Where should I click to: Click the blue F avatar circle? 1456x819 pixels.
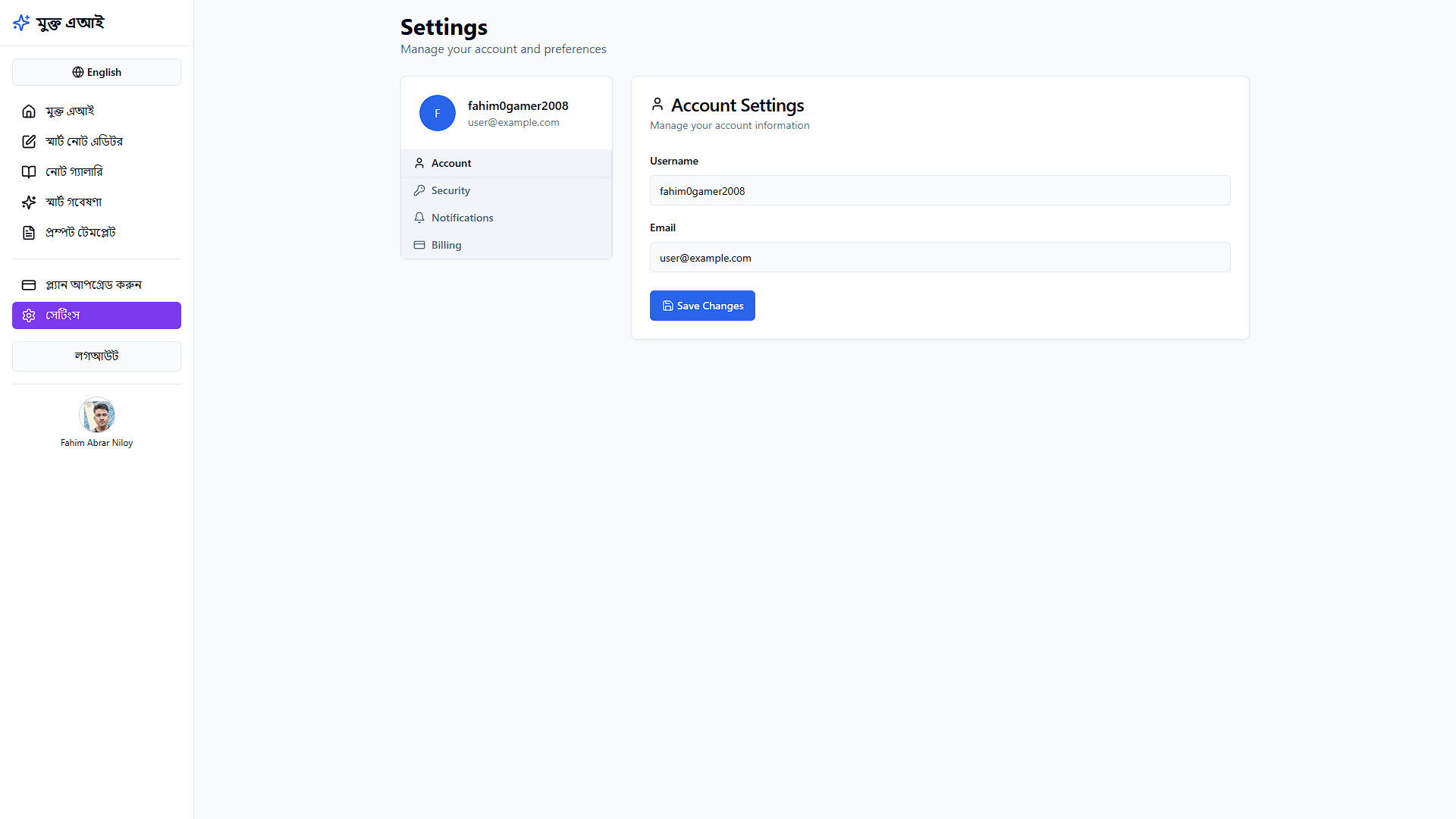tap(438, 113)
